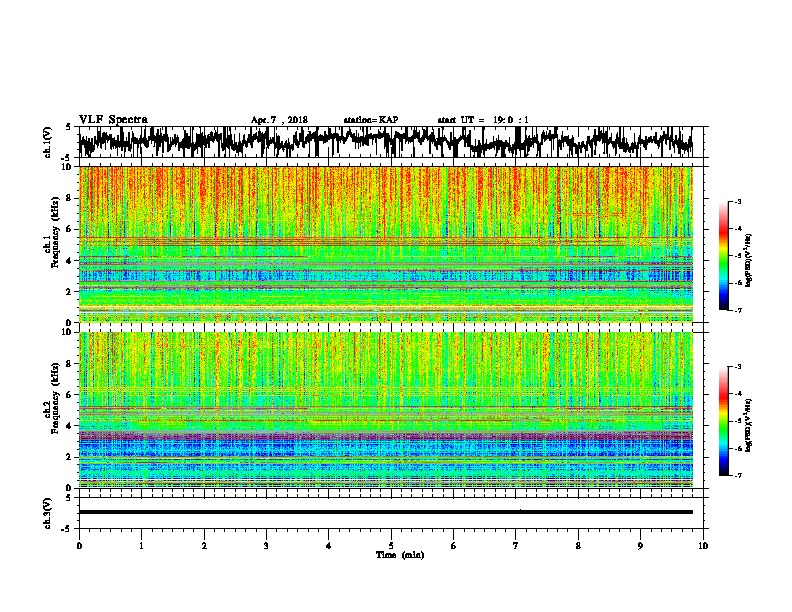Click the ch.3(V) axis label
The width and height of the screenshot is (792, 612).
[x=48, y=513]
